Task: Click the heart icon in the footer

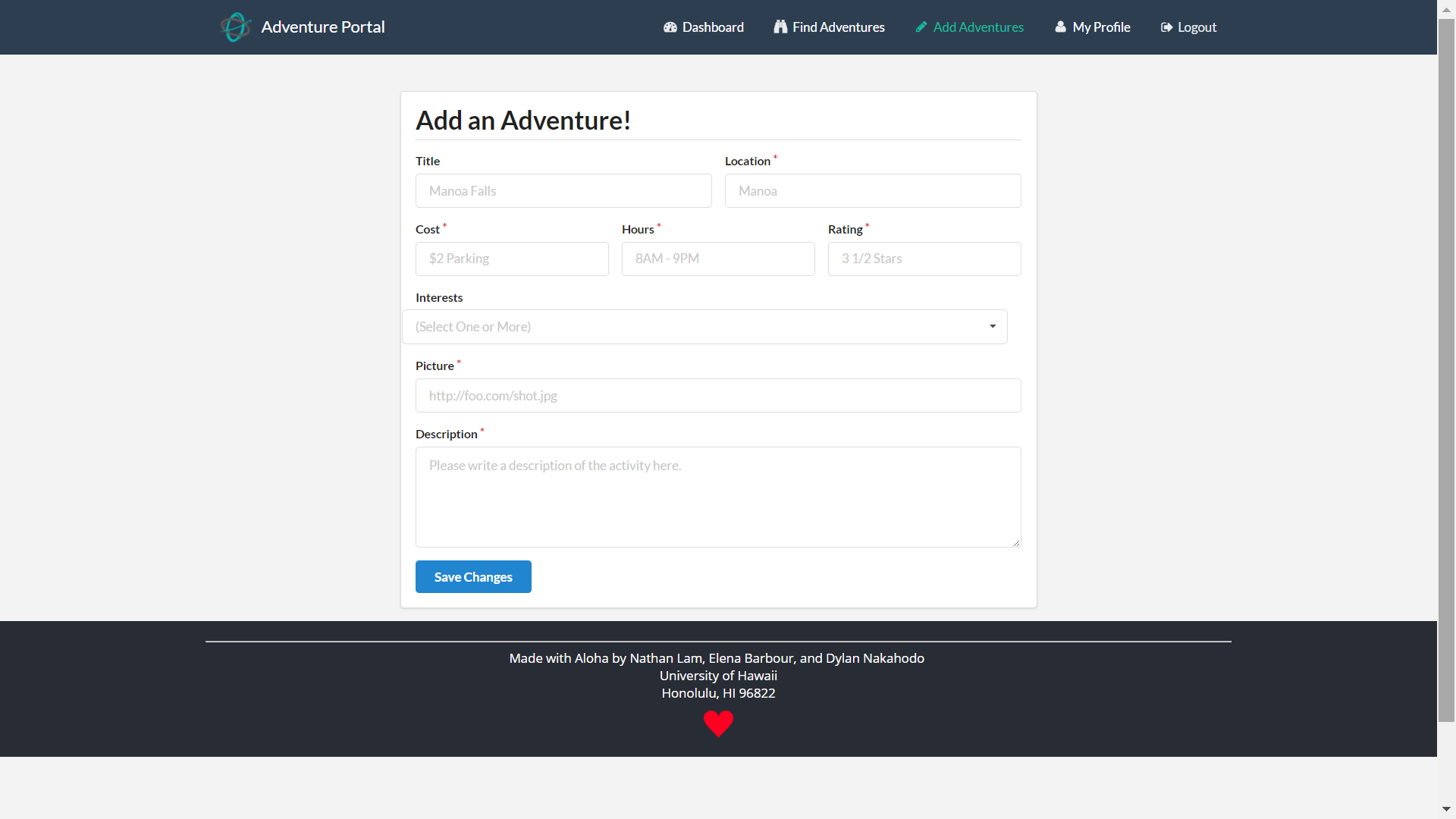Action: point(718,723)
